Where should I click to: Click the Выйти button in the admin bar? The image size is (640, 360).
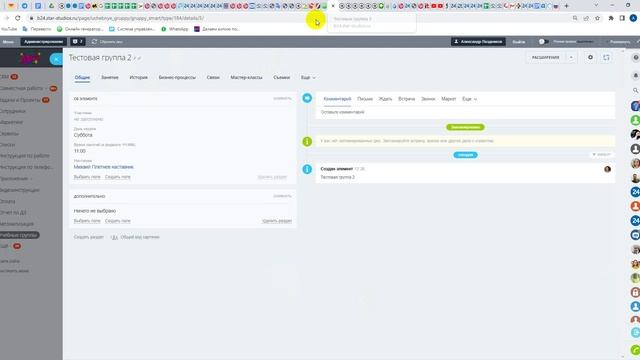(x=519, y=42)
